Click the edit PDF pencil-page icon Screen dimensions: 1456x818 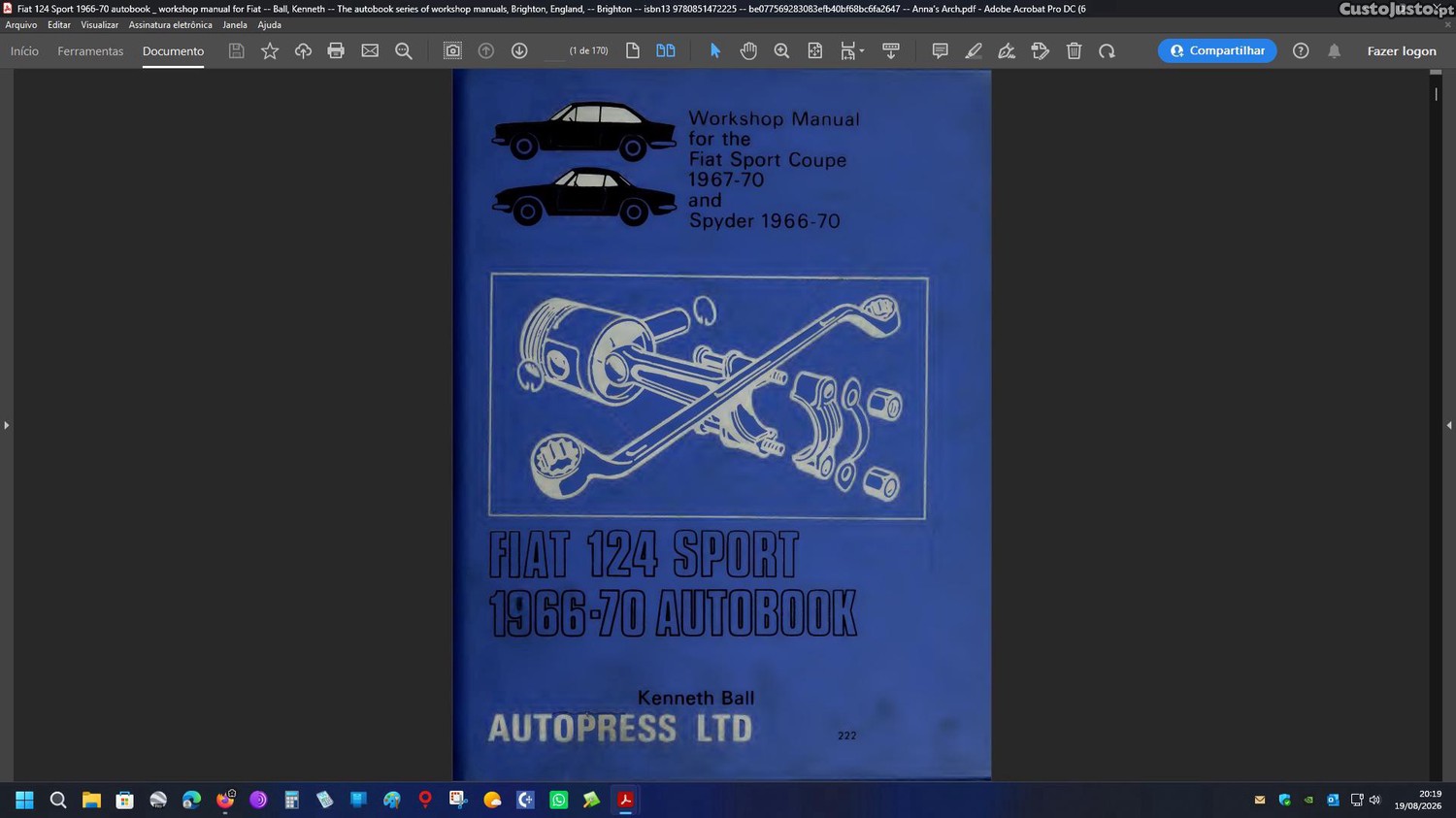(1041, 50)
